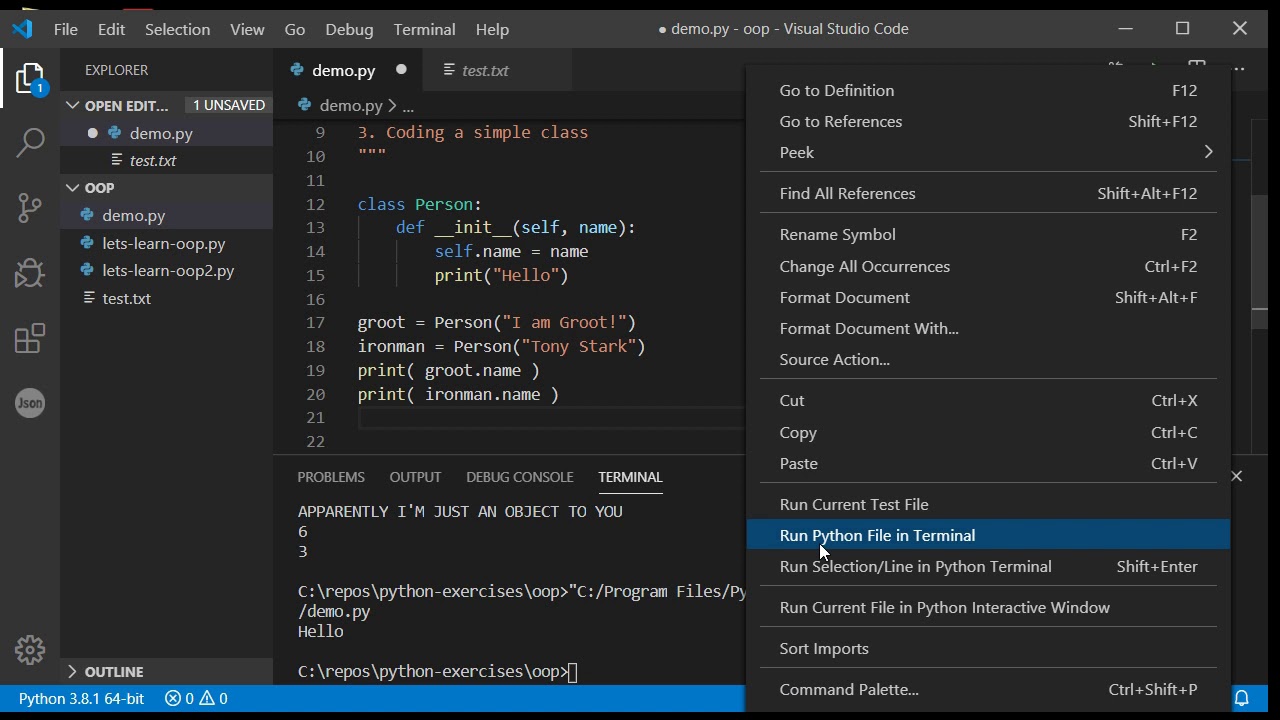Viewport: 1280px width, 720px height.
Task: Open demo.py in the OOP folder
Action: click(x=166, y=215)
